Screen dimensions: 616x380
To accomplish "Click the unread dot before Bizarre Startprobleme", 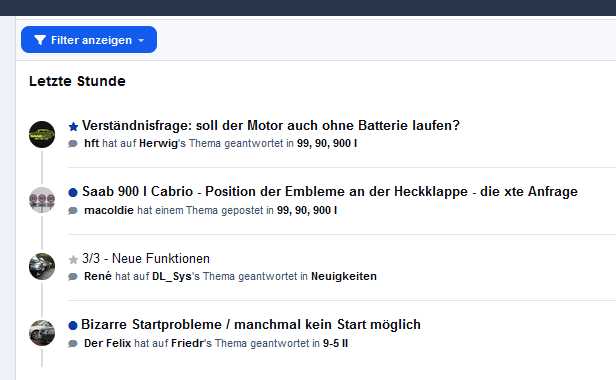I will click(x=73, y=325).
